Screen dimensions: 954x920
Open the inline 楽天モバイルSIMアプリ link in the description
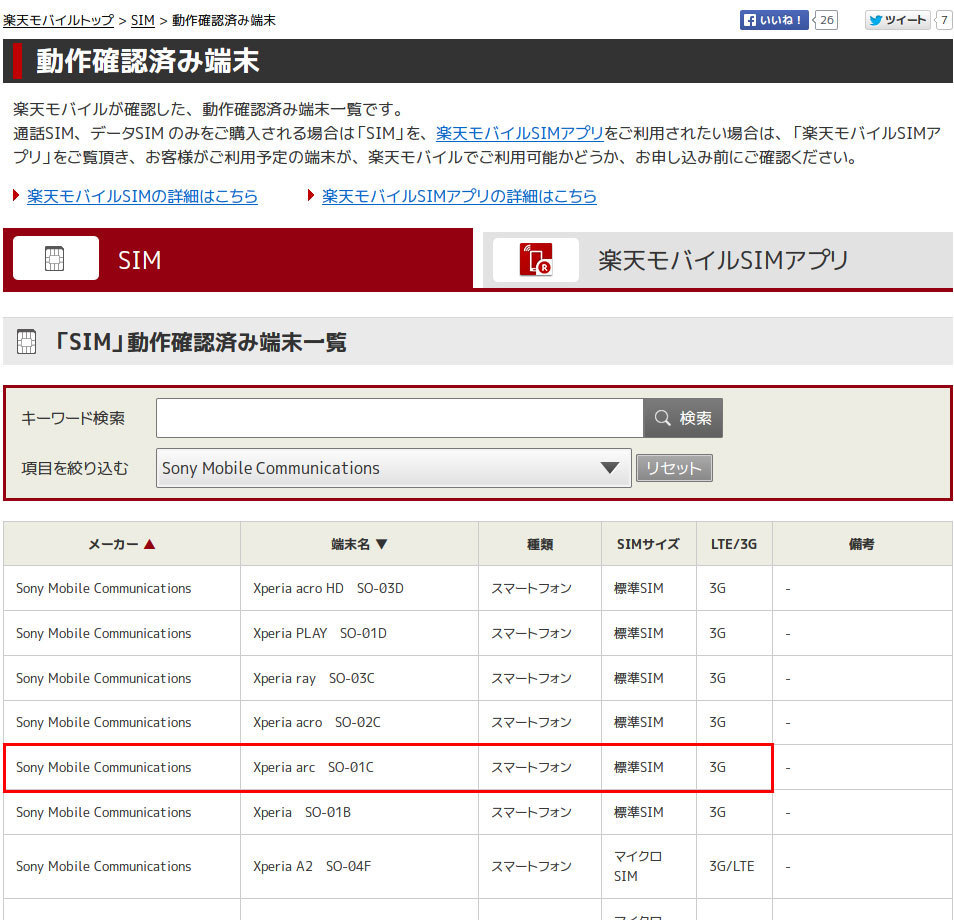[x=520, y=133]
